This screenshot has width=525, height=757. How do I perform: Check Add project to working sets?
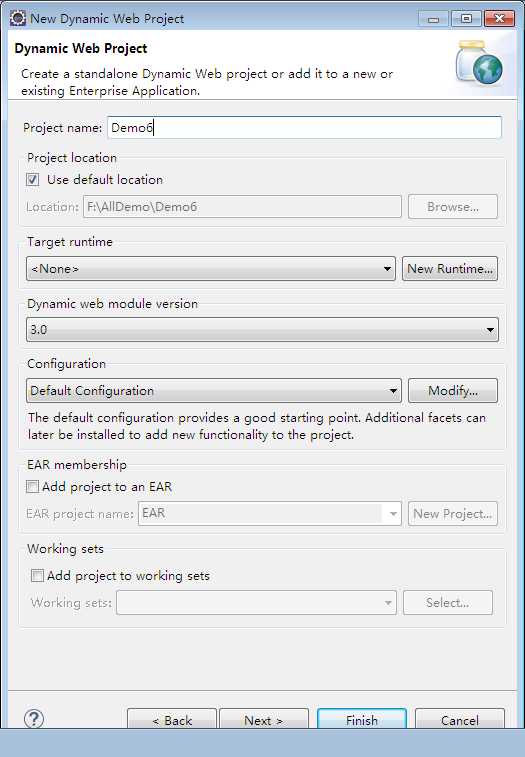tap(37, 575)
